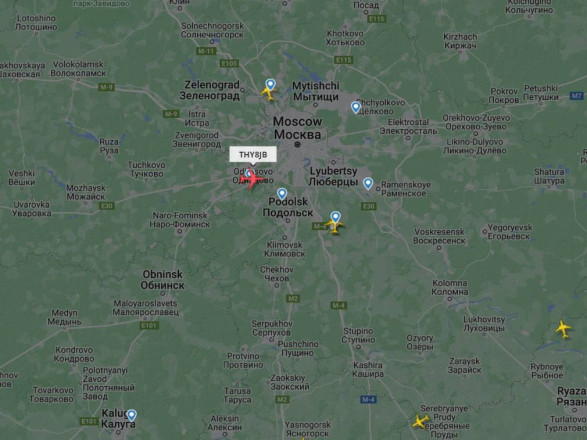Click the Kolomna town label
The width and height of the screenshot is (587, 440).
pyautogui.click(x=450, y=287)
